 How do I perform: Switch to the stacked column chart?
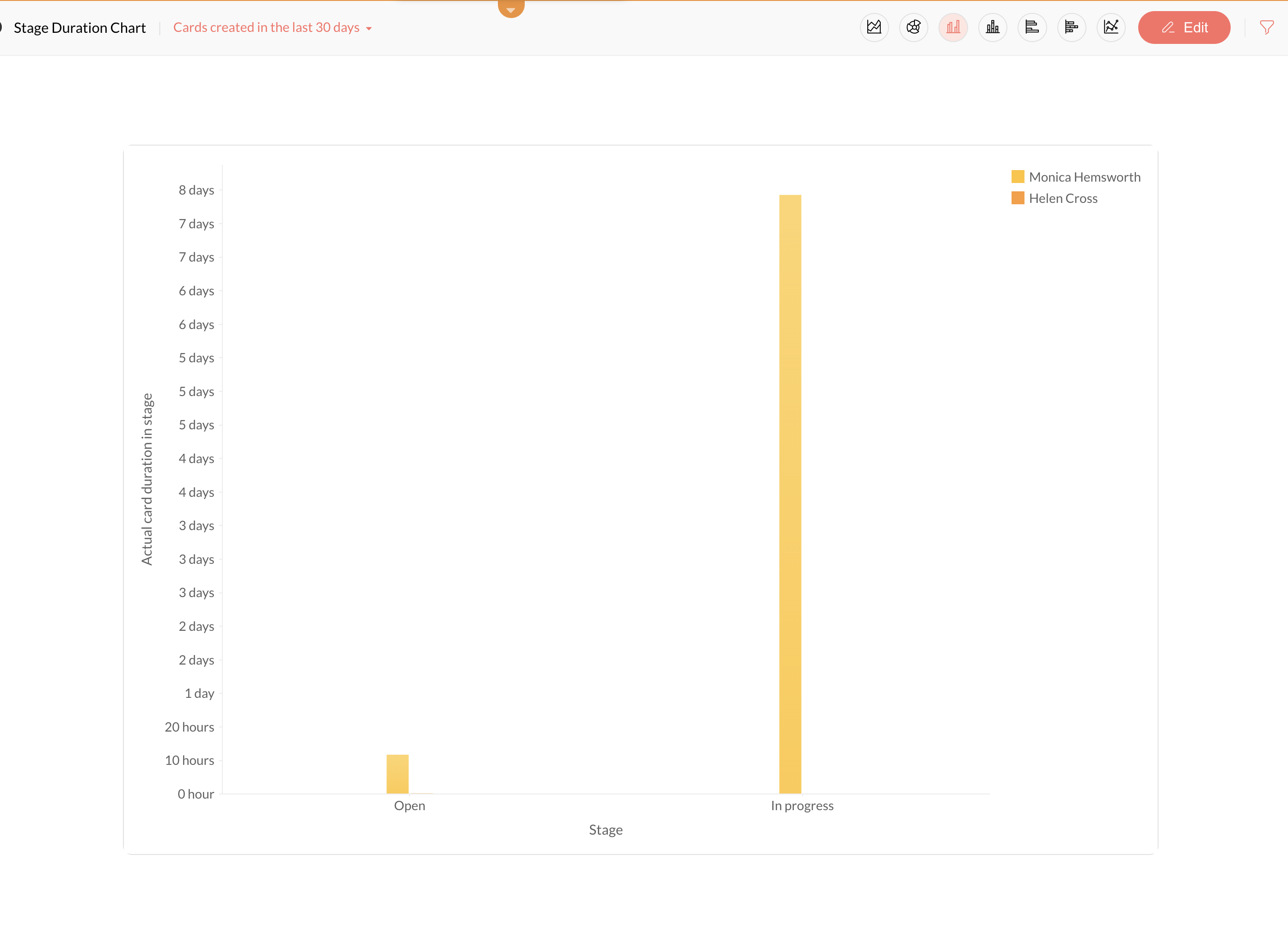point(992,27)
